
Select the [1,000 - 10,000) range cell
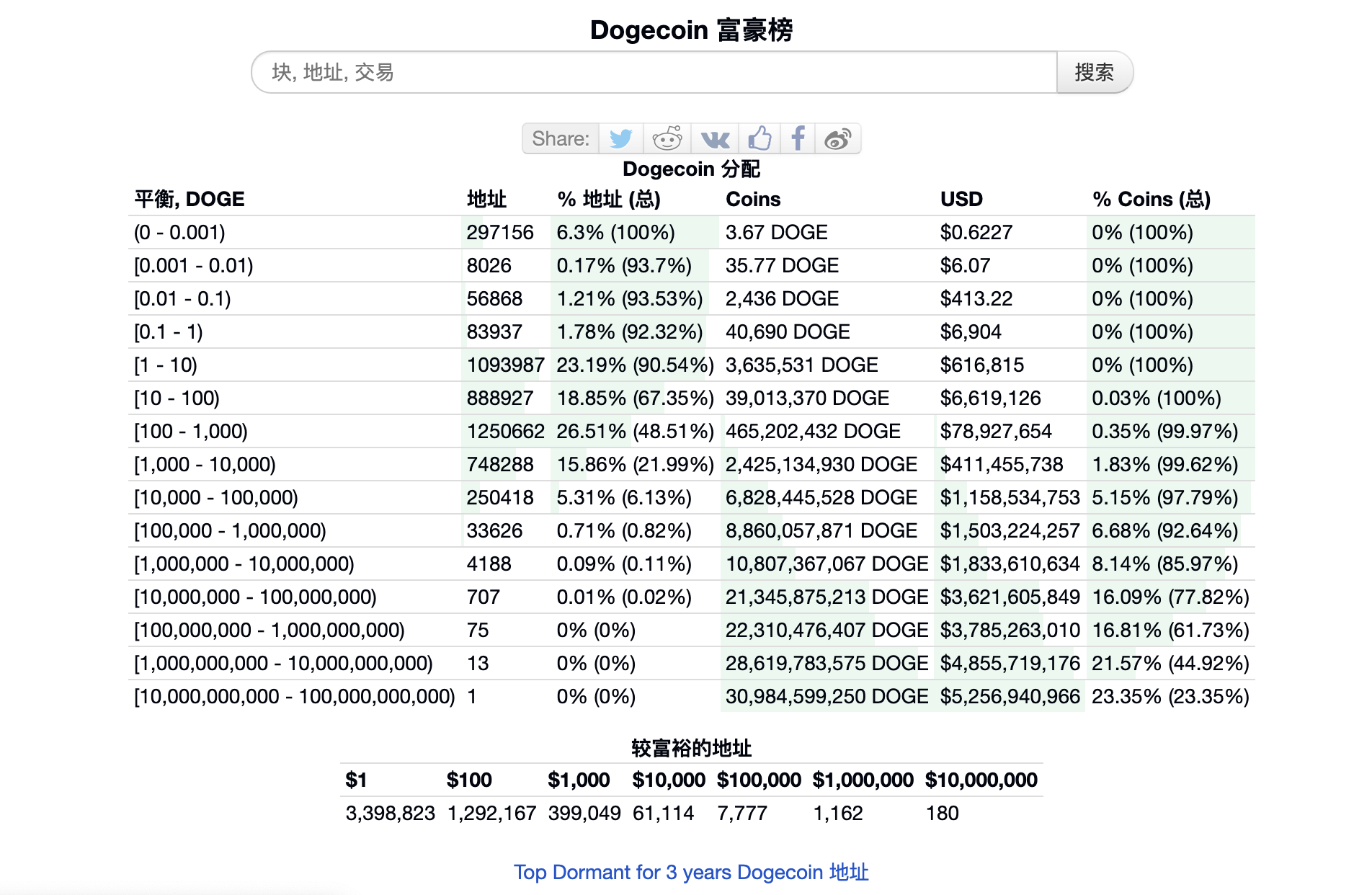(x=205, y=464)
